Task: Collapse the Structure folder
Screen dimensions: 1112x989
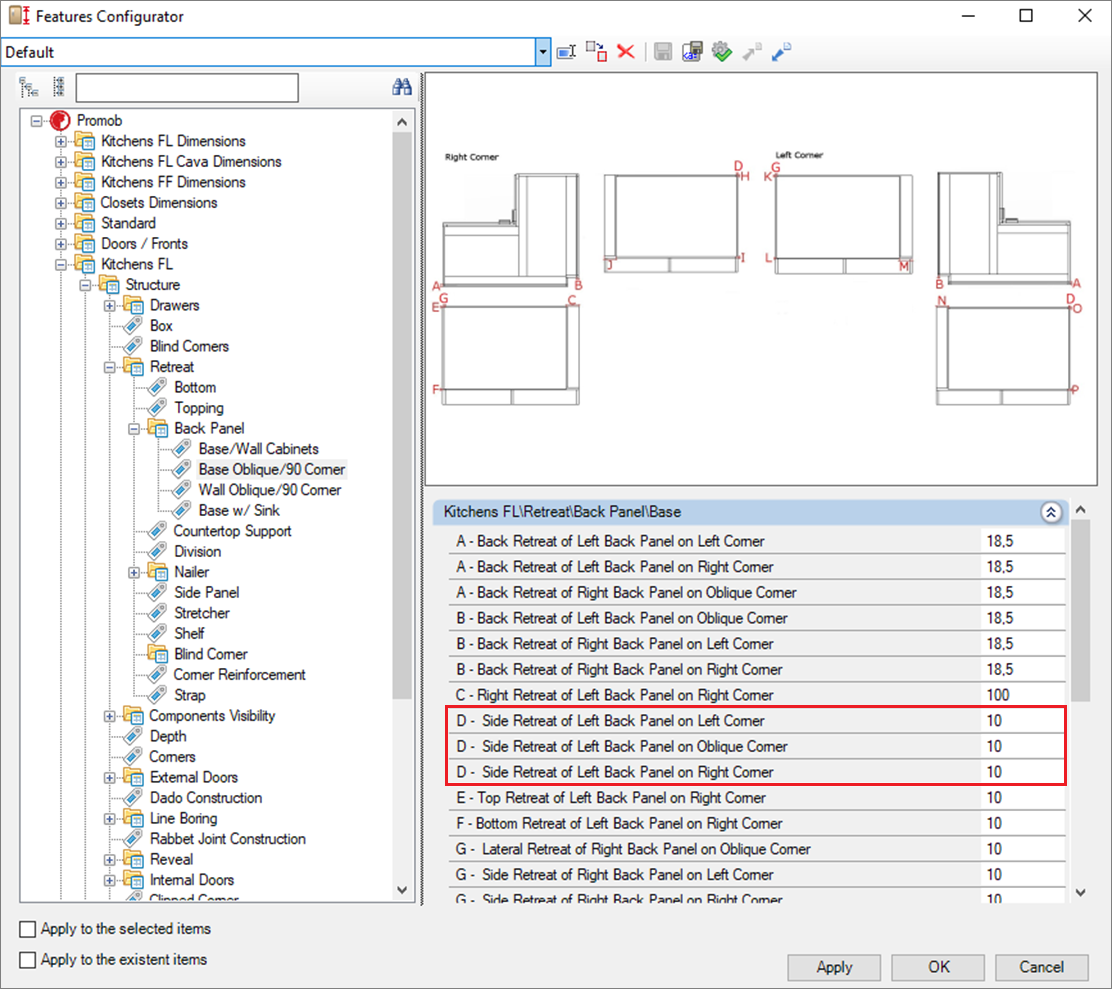Action: (85, 286)
